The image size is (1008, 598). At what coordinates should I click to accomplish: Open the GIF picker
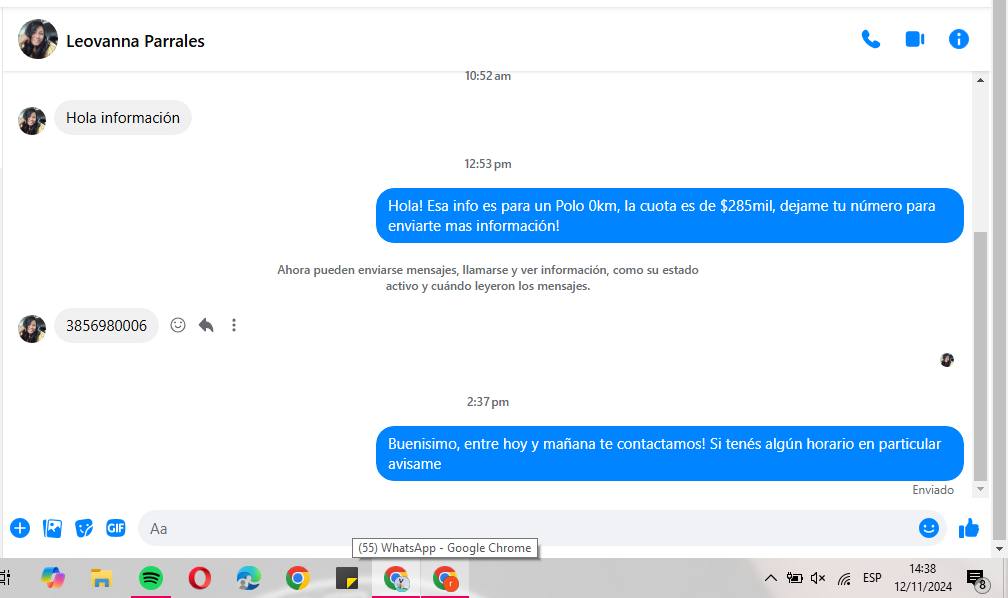coord(116,528)
